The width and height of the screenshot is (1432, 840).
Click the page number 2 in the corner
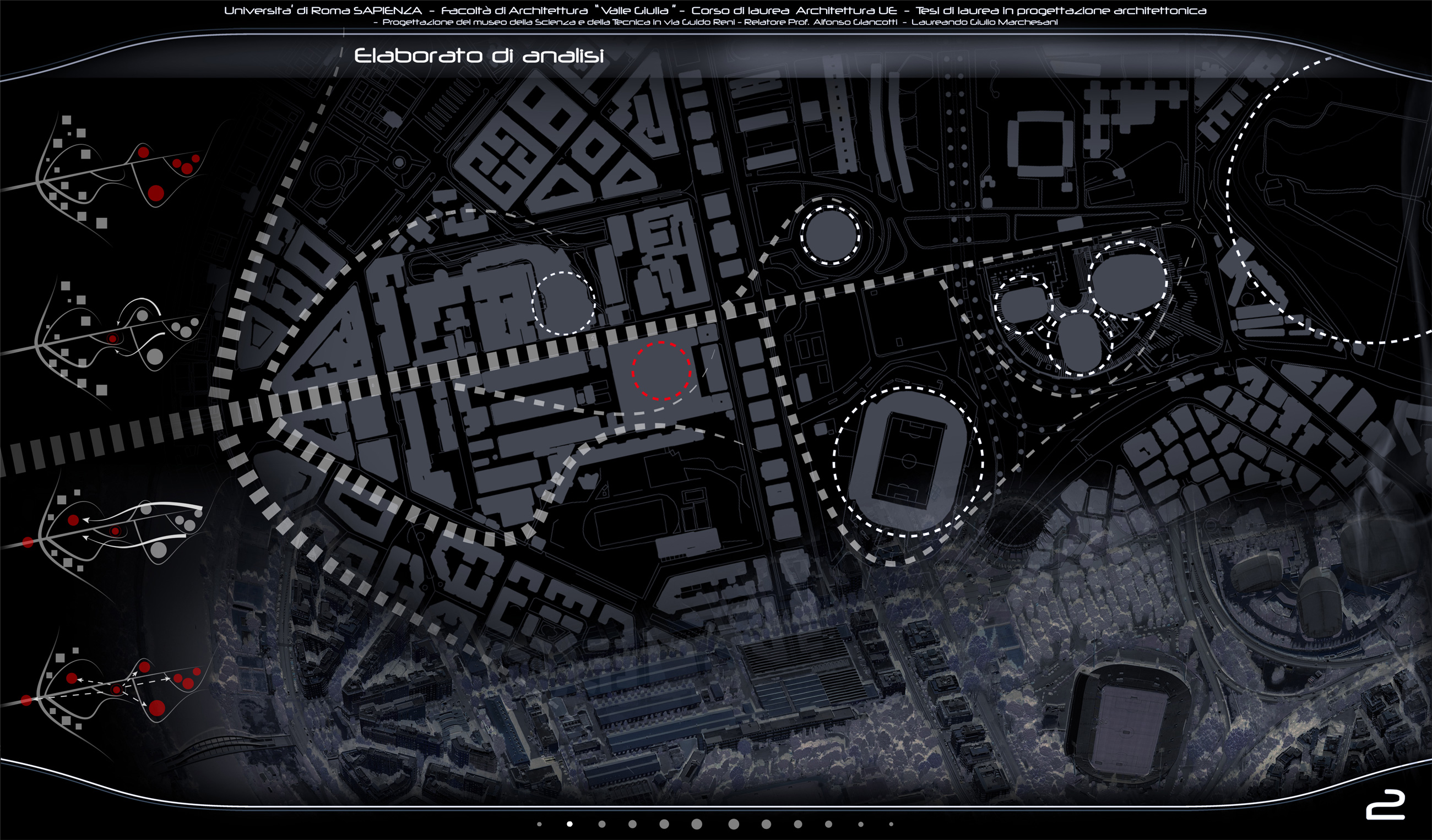[1386, 805]
